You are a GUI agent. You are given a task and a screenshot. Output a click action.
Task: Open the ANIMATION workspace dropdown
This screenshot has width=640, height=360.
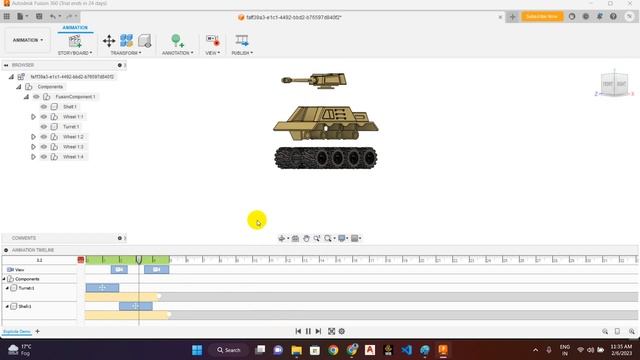pos(28,40)
